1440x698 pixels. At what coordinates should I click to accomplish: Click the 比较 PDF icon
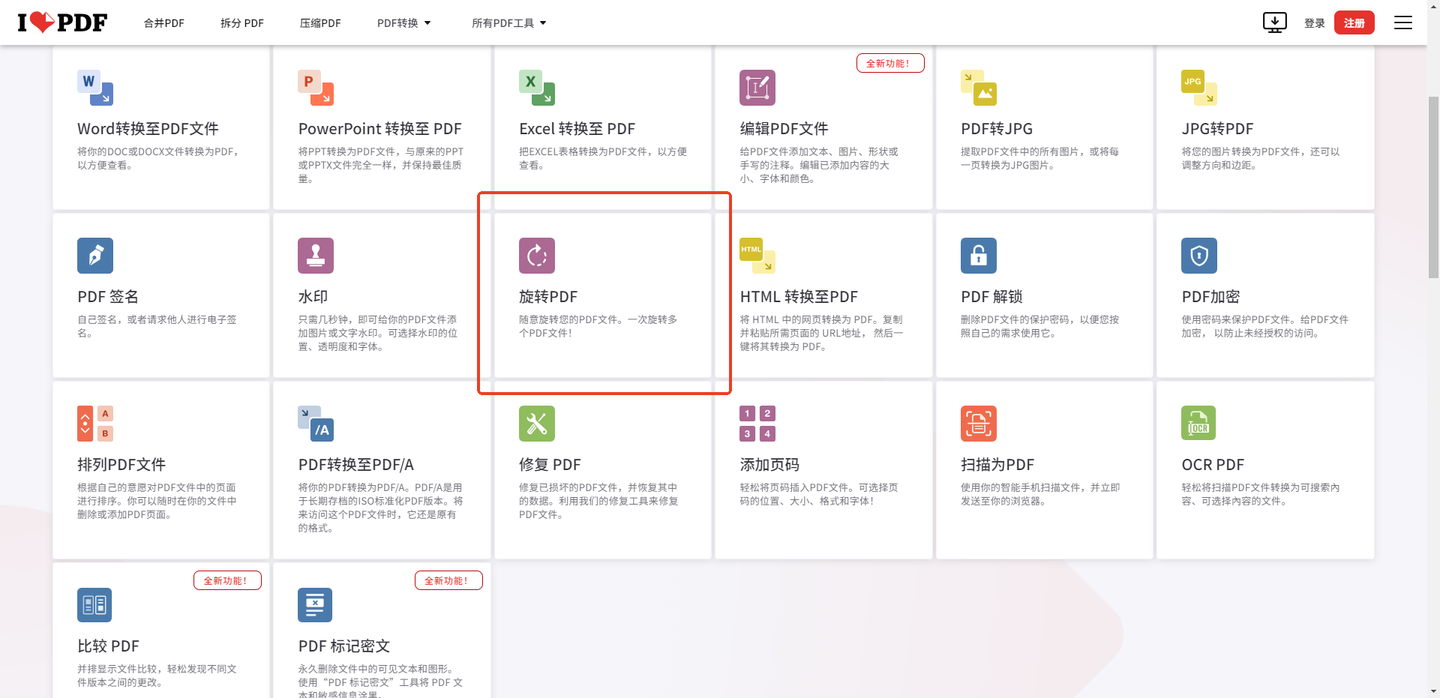(x=95, y=605)
